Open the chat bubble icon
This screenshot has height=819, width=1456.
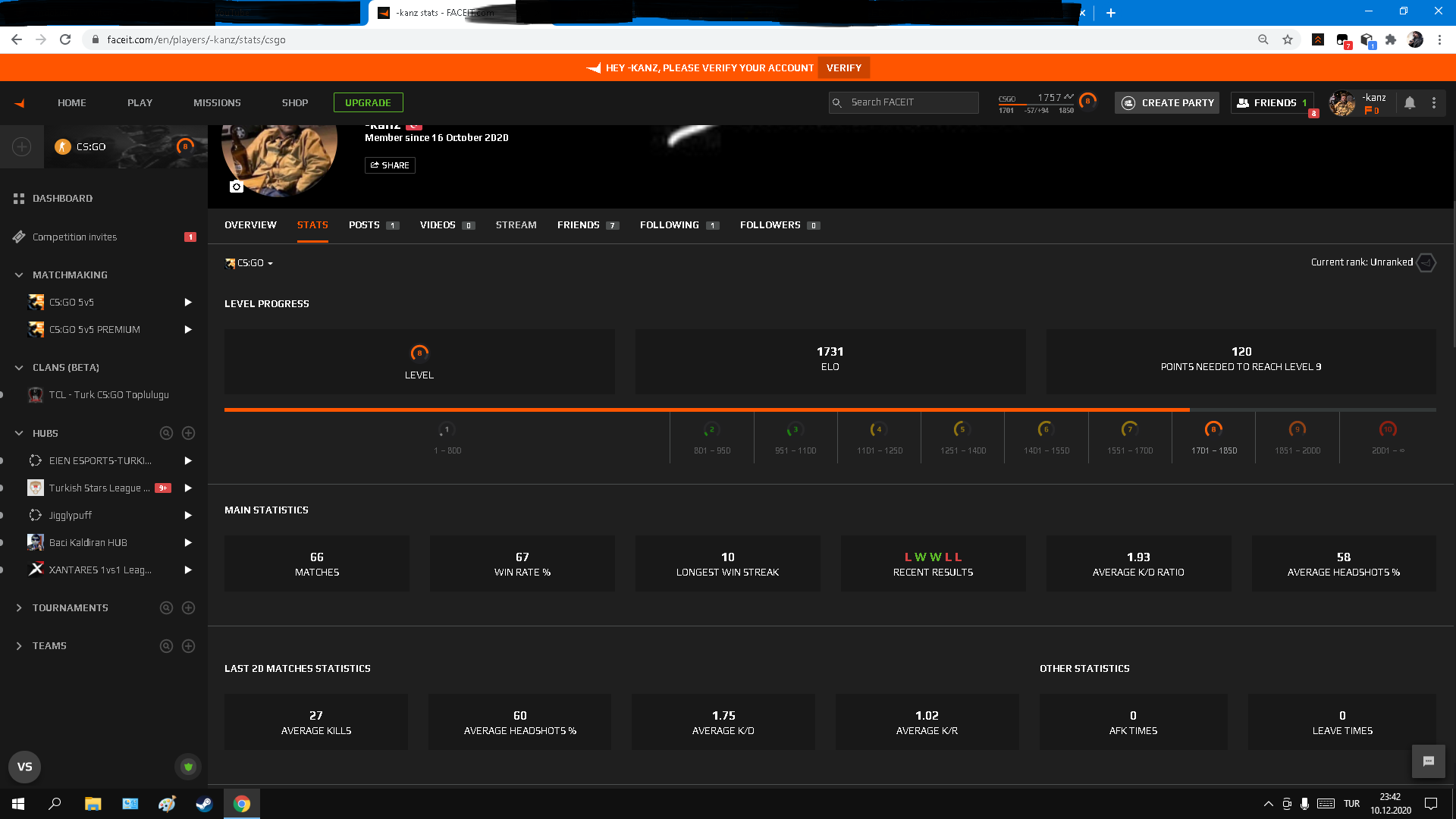1428,761
